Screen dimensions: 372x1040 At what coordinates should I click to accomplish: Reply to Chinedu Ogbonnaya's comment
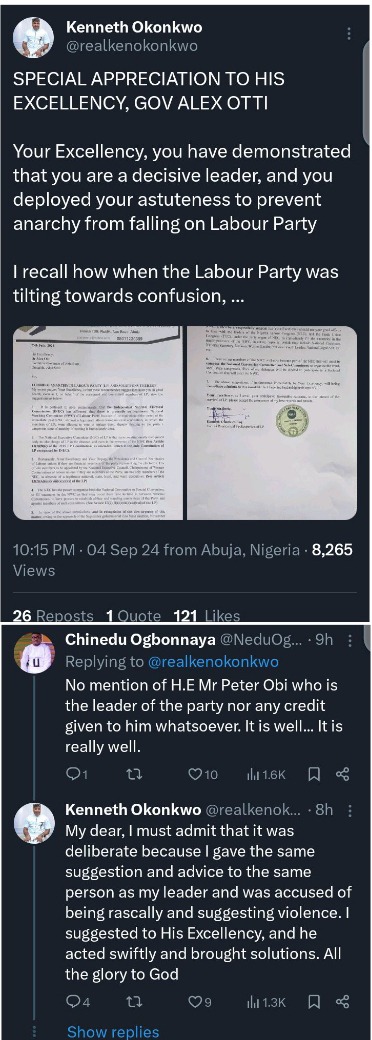[74, 773]
